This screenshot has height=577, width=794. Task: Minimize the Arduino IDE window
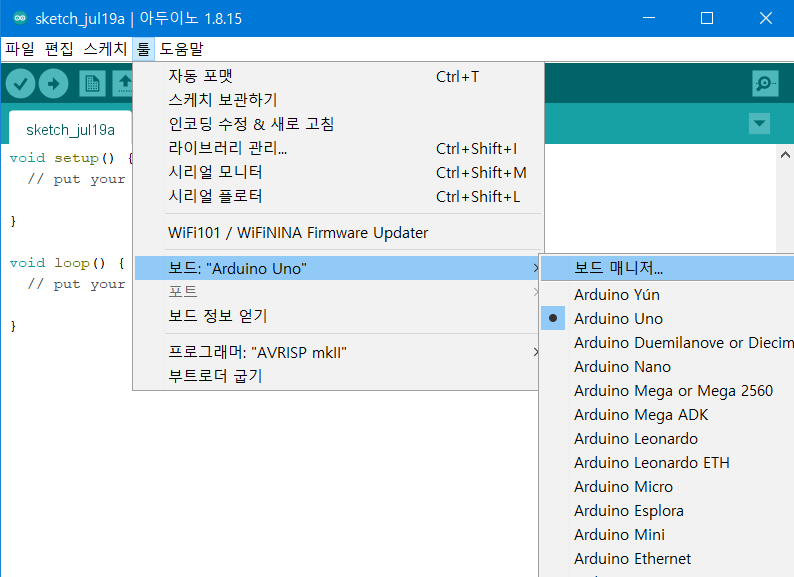click(649, 18)
